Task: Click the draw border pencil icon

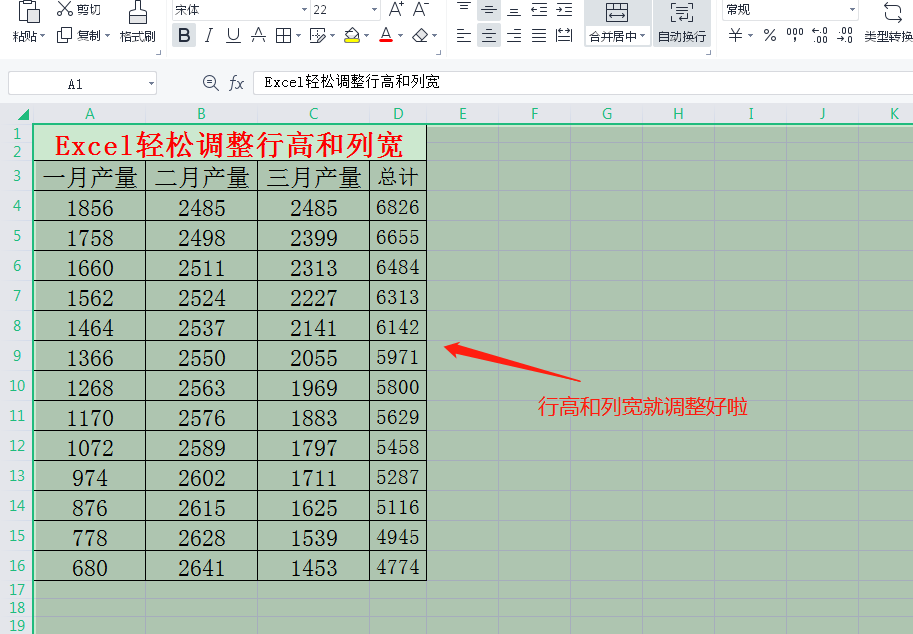Action: (x=318, y=36)
